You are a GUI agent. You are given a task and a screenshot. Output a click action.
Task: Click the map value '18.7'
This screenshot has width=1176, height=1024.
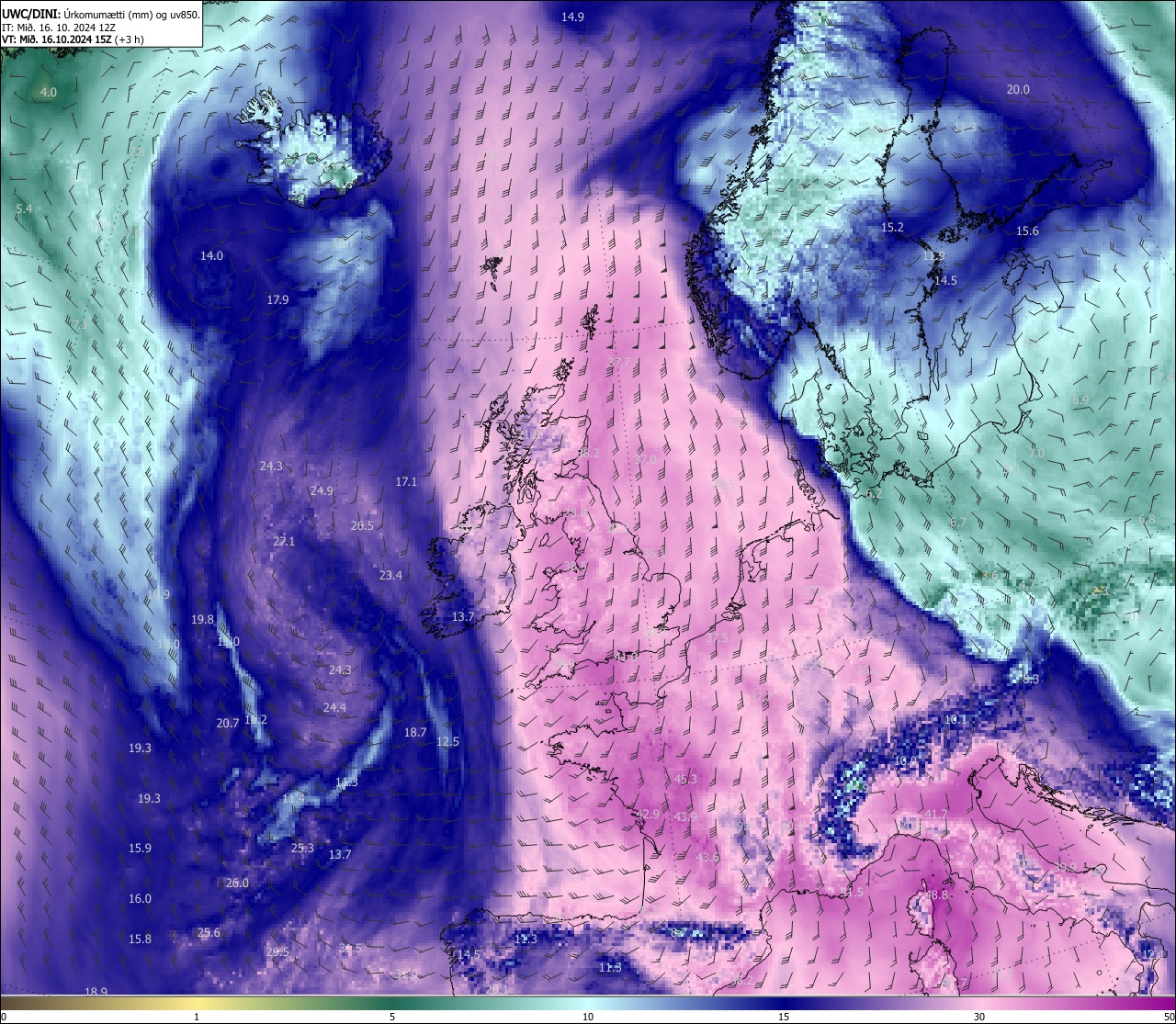[x=415, y=732]
